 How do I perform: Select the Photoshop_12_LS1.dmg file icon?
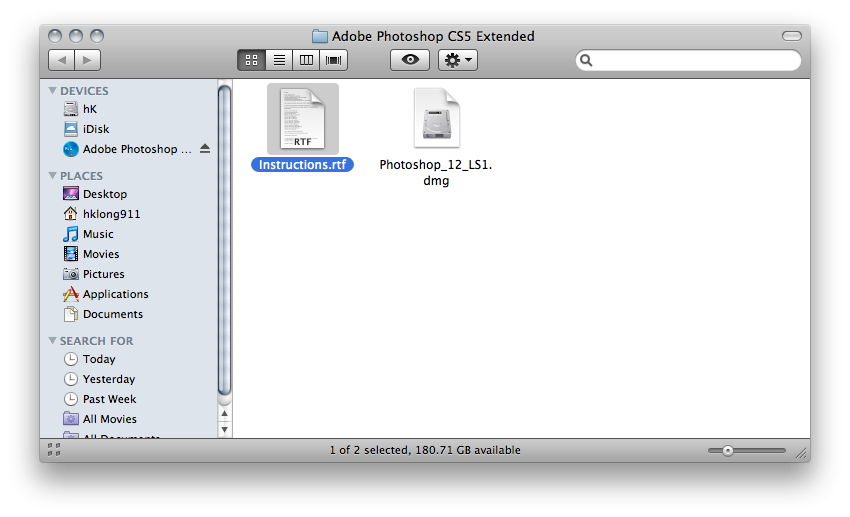click(x=436, y=118)
